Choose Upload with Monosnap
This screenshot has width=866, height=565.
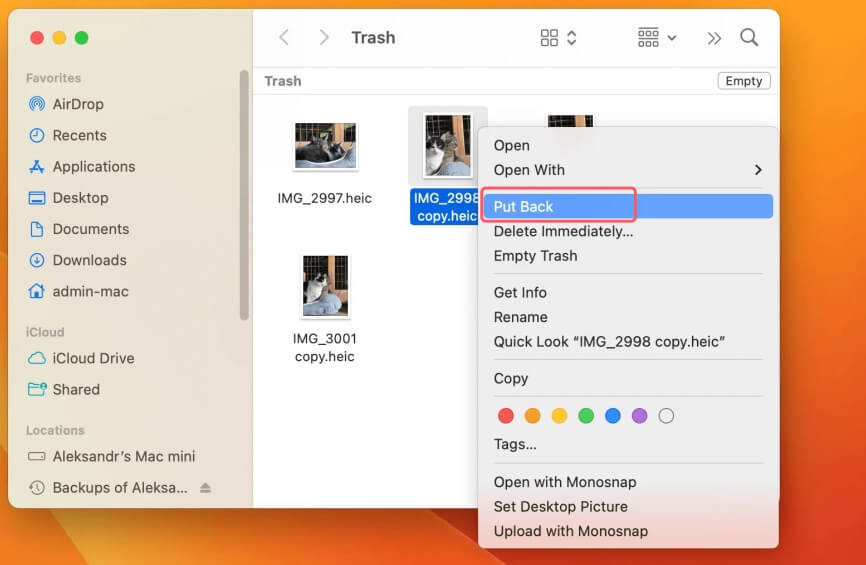pos(571,531)
